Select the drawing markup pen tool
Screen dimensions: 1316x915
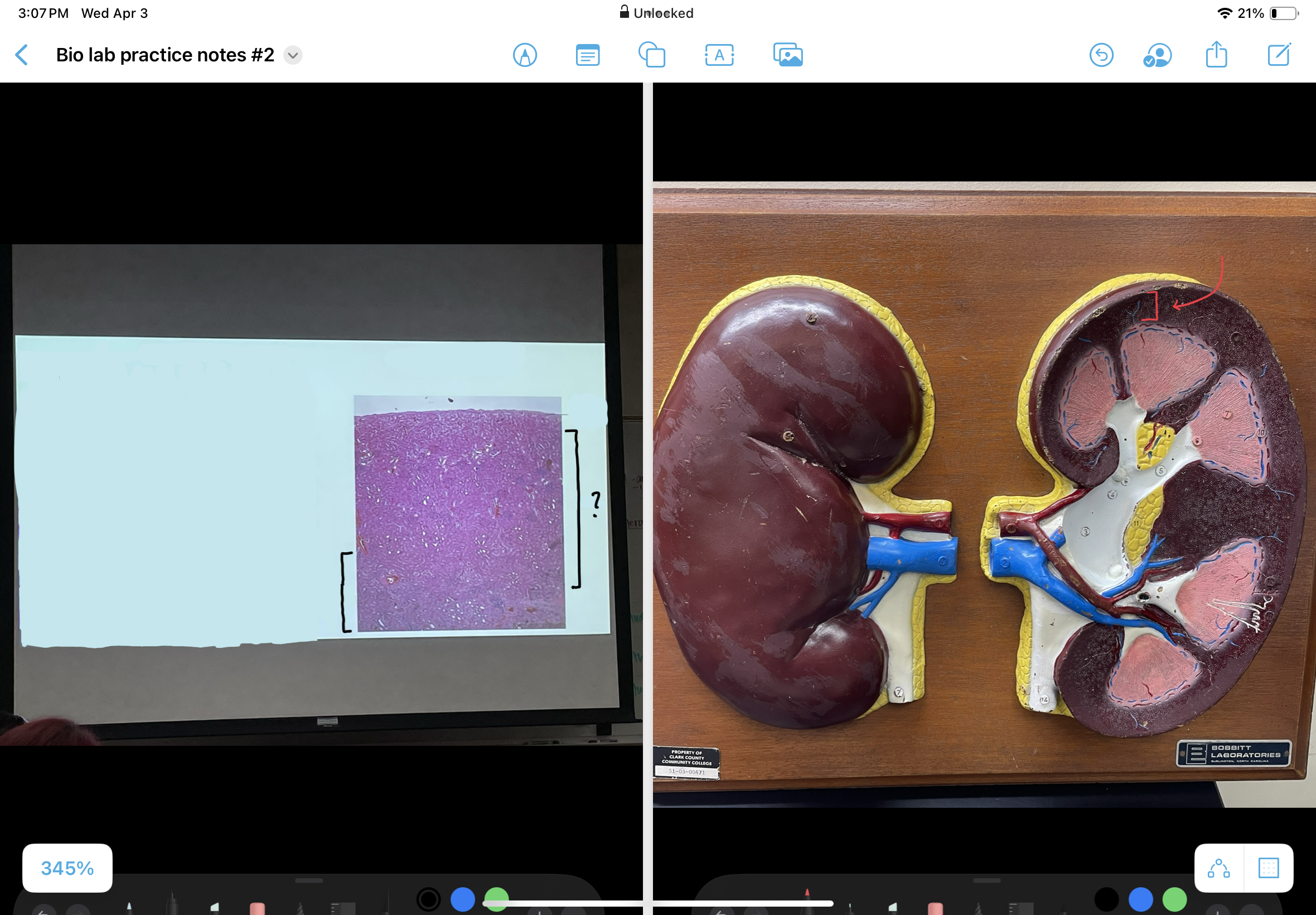(x=525, y=55)
